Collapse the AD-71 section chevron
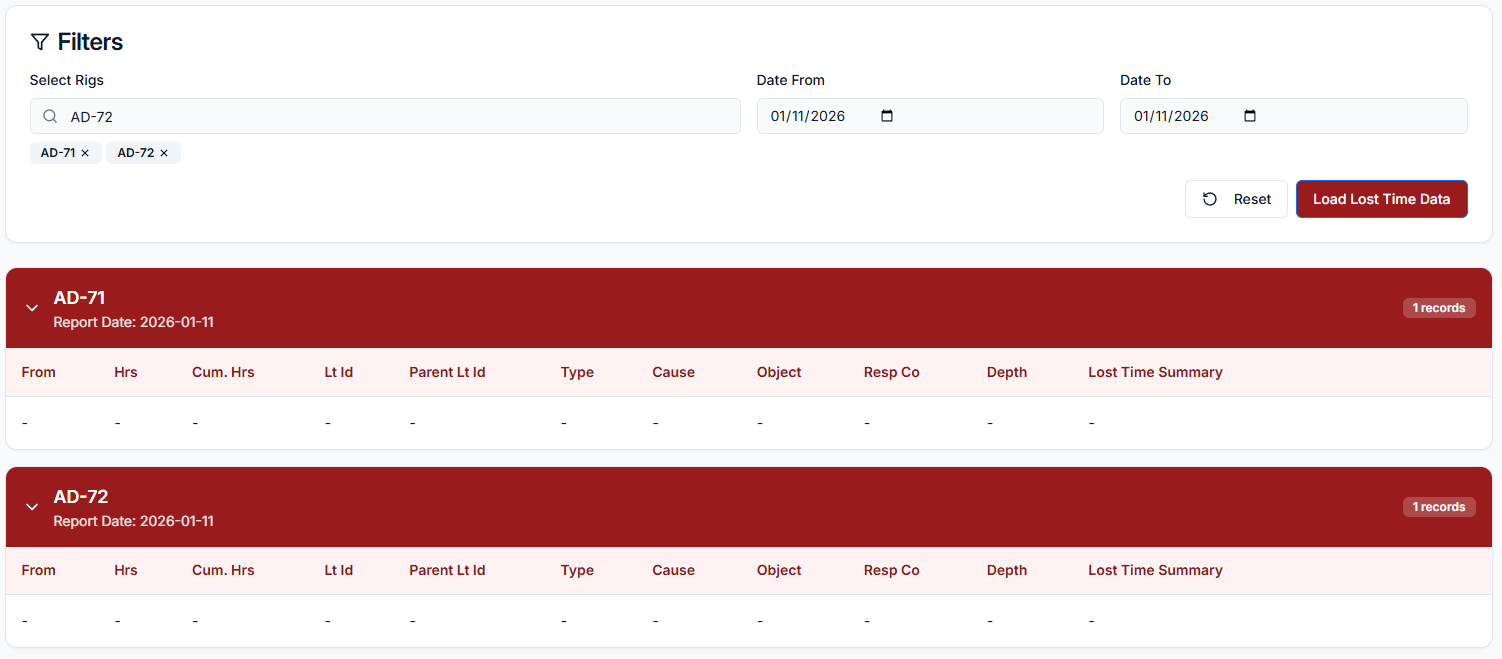The image size is (1502, 659). 32,308
